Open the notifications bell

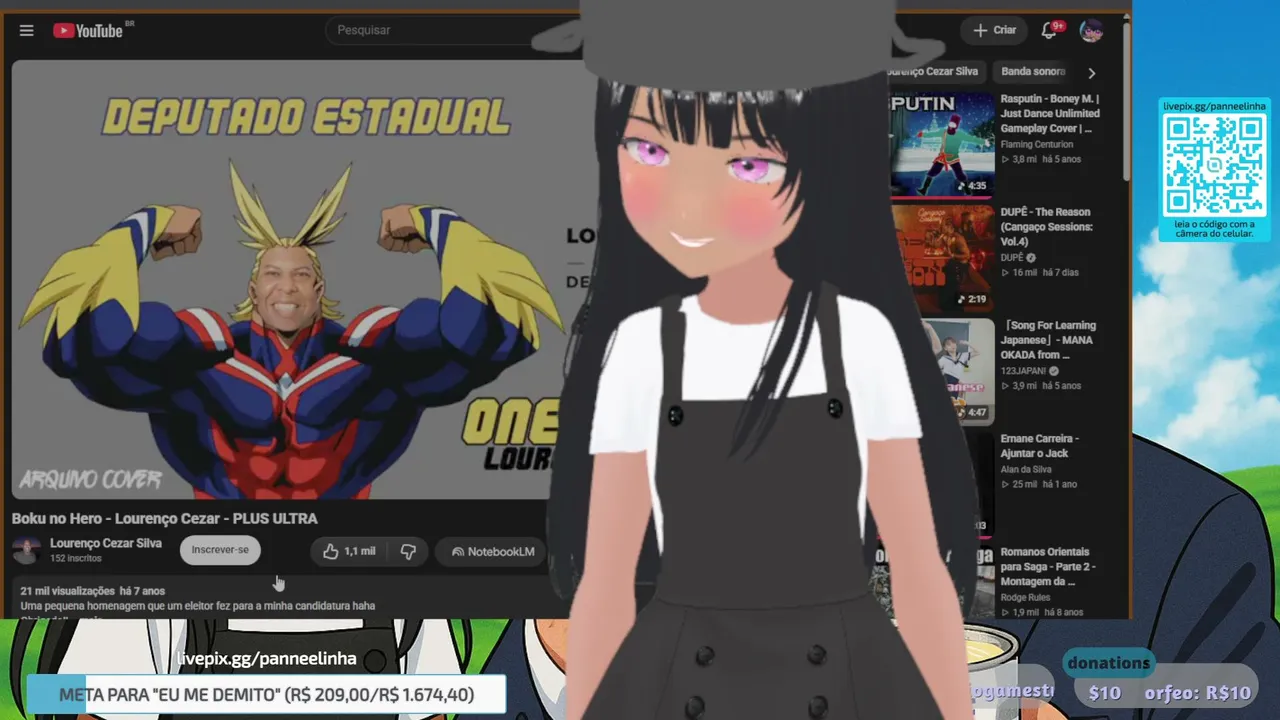click(x=1049, y=30)
